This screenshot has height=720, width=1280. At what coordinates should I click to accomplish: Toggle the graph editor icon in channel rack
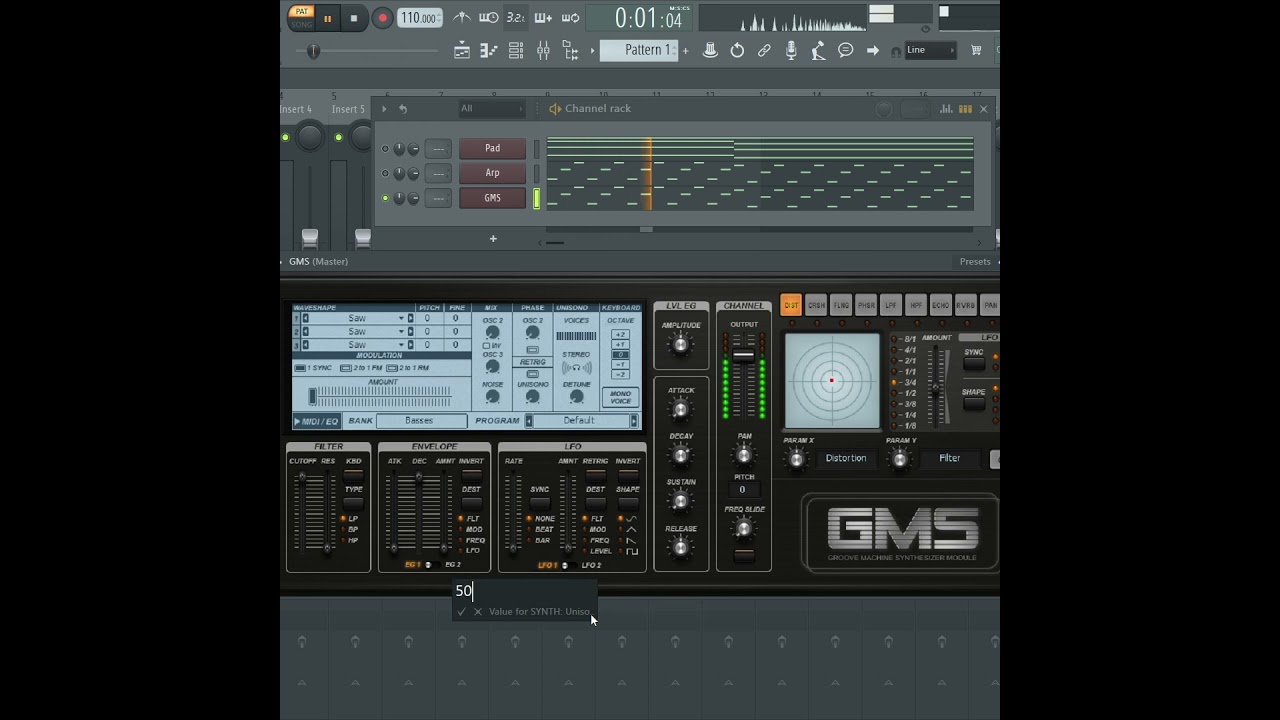pyautogui.click(x=946, y=109)
